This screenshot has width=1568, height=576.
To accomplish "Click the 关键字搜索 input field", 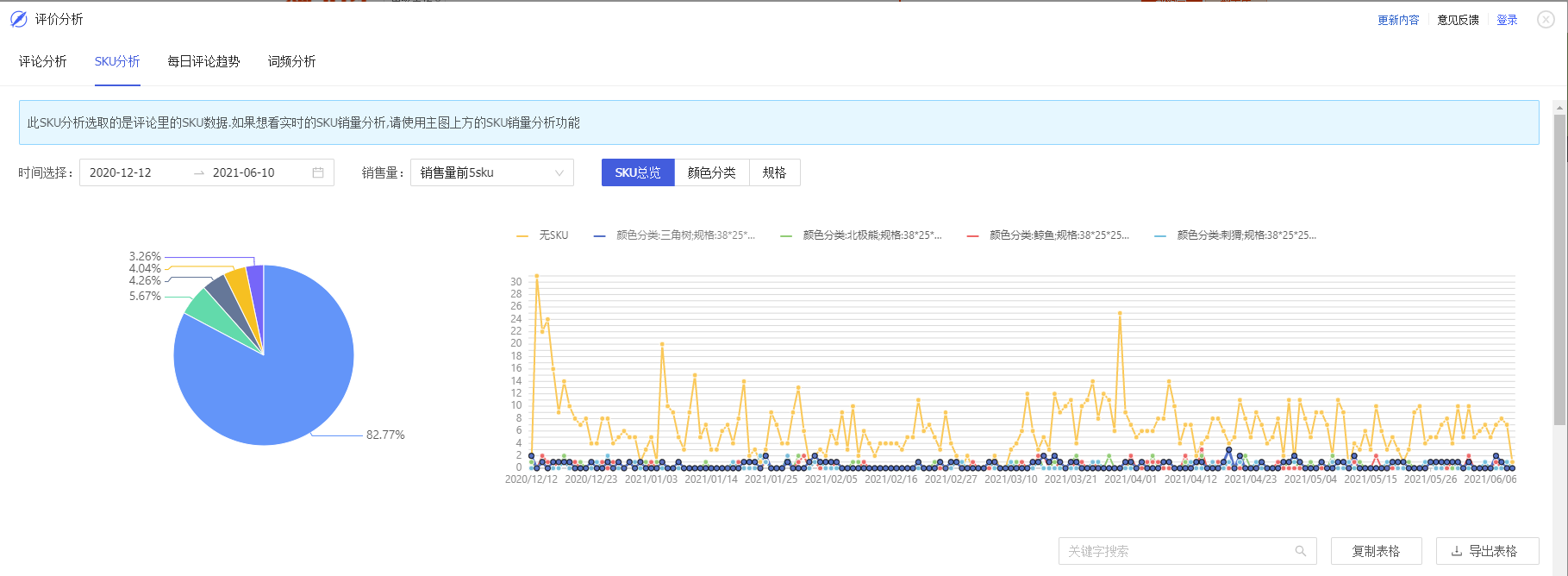I will tap(1188, 551).
